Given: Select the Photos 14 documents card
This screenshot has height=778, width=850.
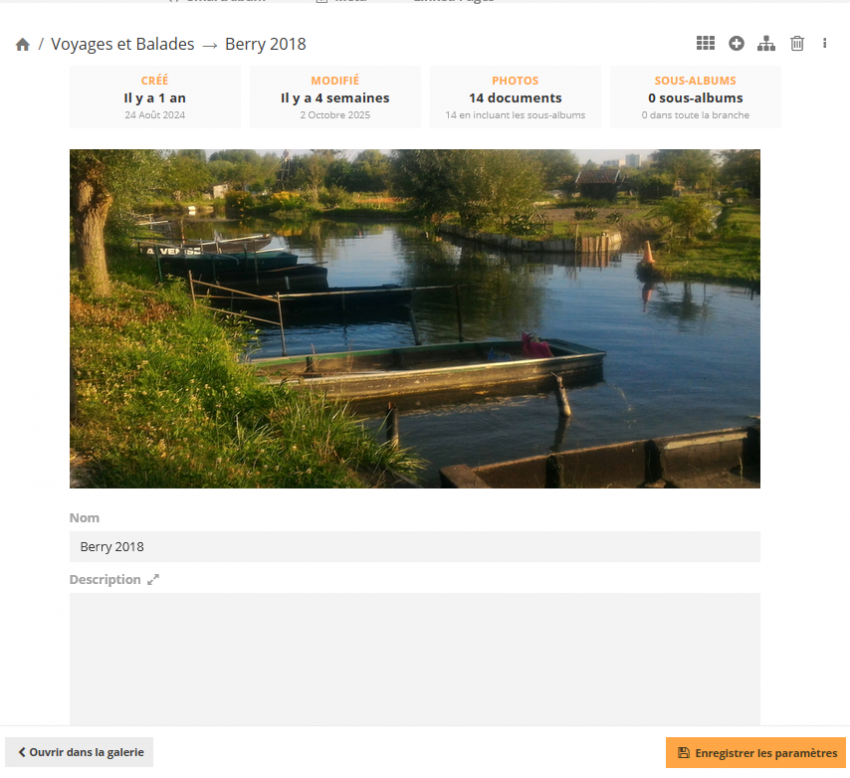Looking at the screenshot, I should click(515, 97).
